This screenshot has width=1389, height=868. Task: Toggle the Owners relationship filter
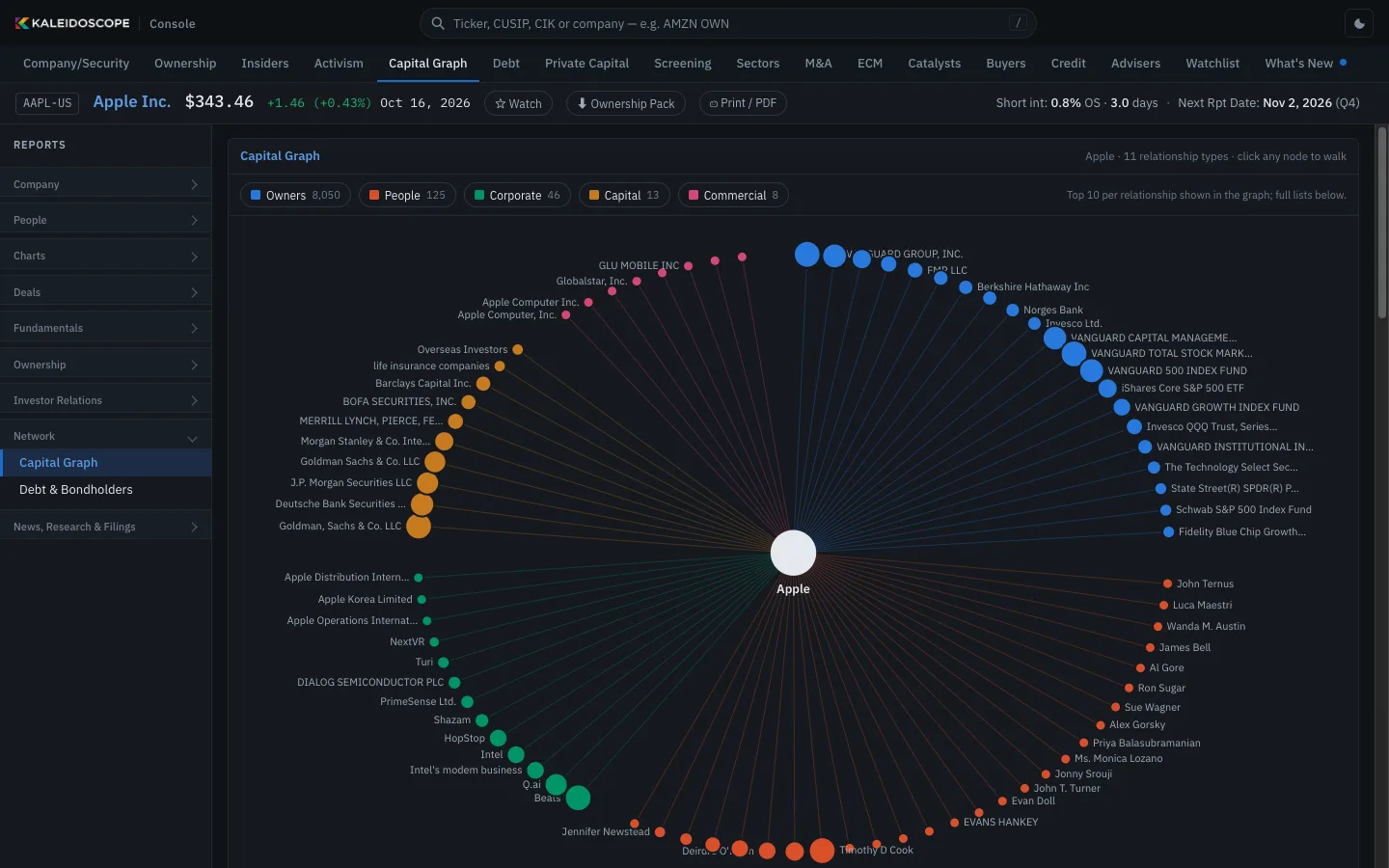(x=295, y=195)
